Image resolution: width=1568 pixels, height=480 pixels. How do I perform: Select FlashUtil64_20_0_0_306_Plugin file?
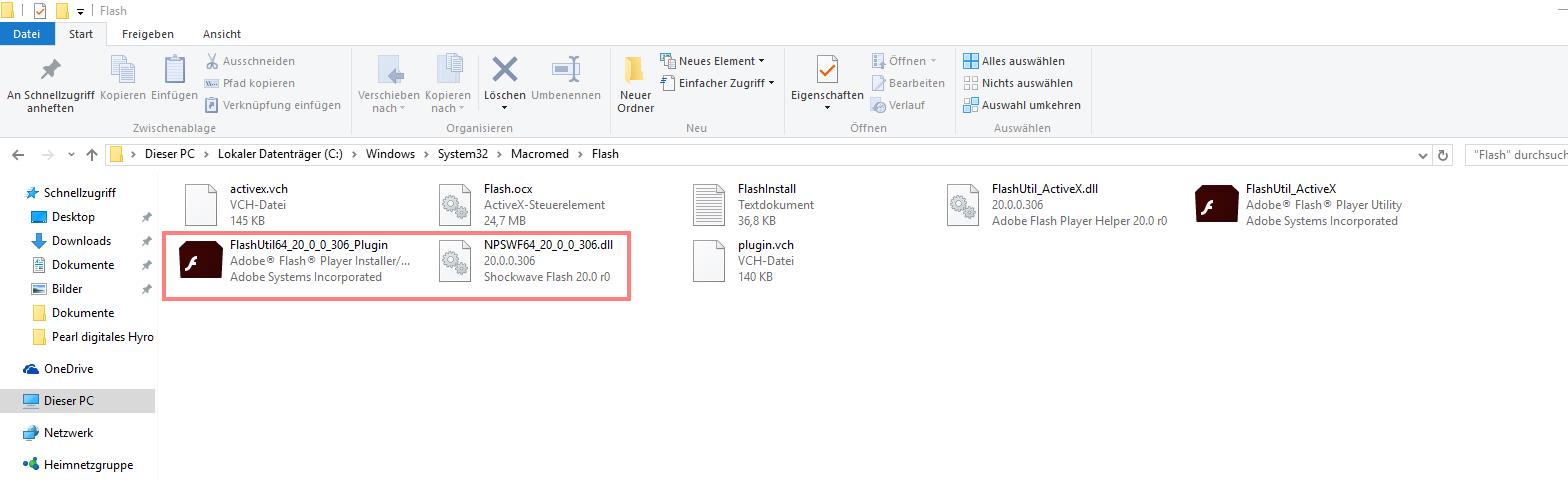point(295,260)
